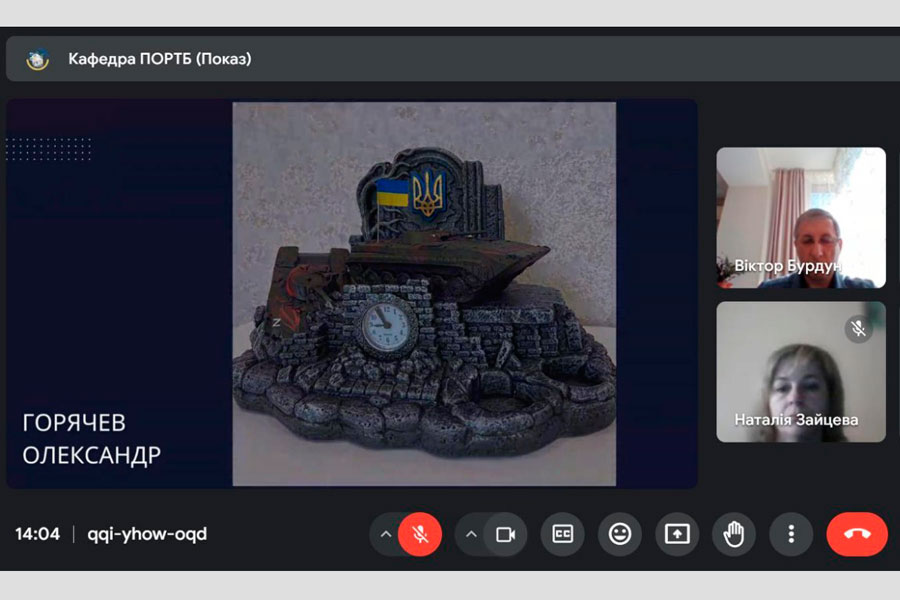The width and height of the screenshot is (900, 600).
Task: Leave the call with the red hang-up button
Action: [x=856, y=534]
